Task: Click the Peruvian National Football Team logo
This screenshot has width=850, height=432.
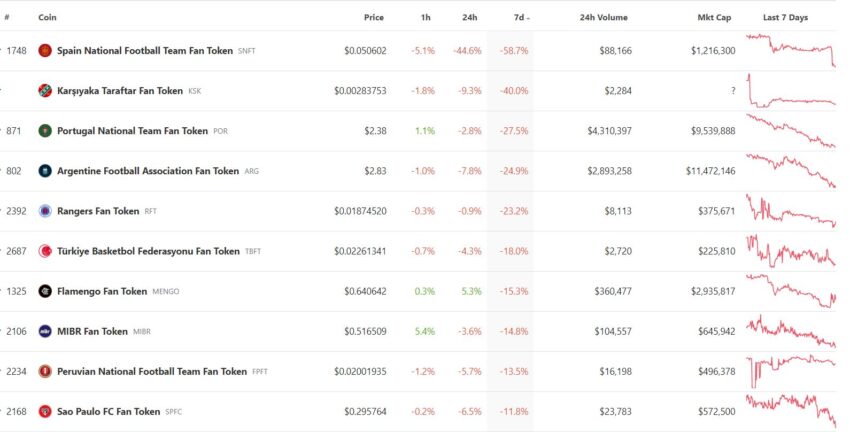Action: [45, 372]
